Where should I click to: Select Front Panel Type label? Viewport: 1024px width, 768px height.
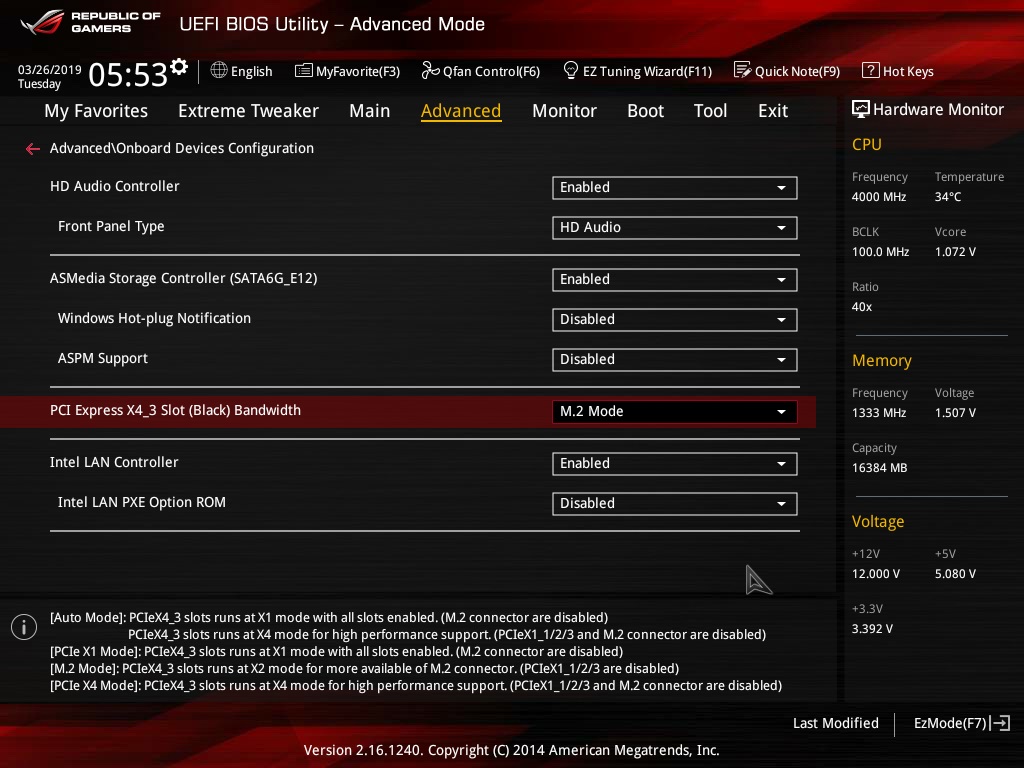(111, 227)
